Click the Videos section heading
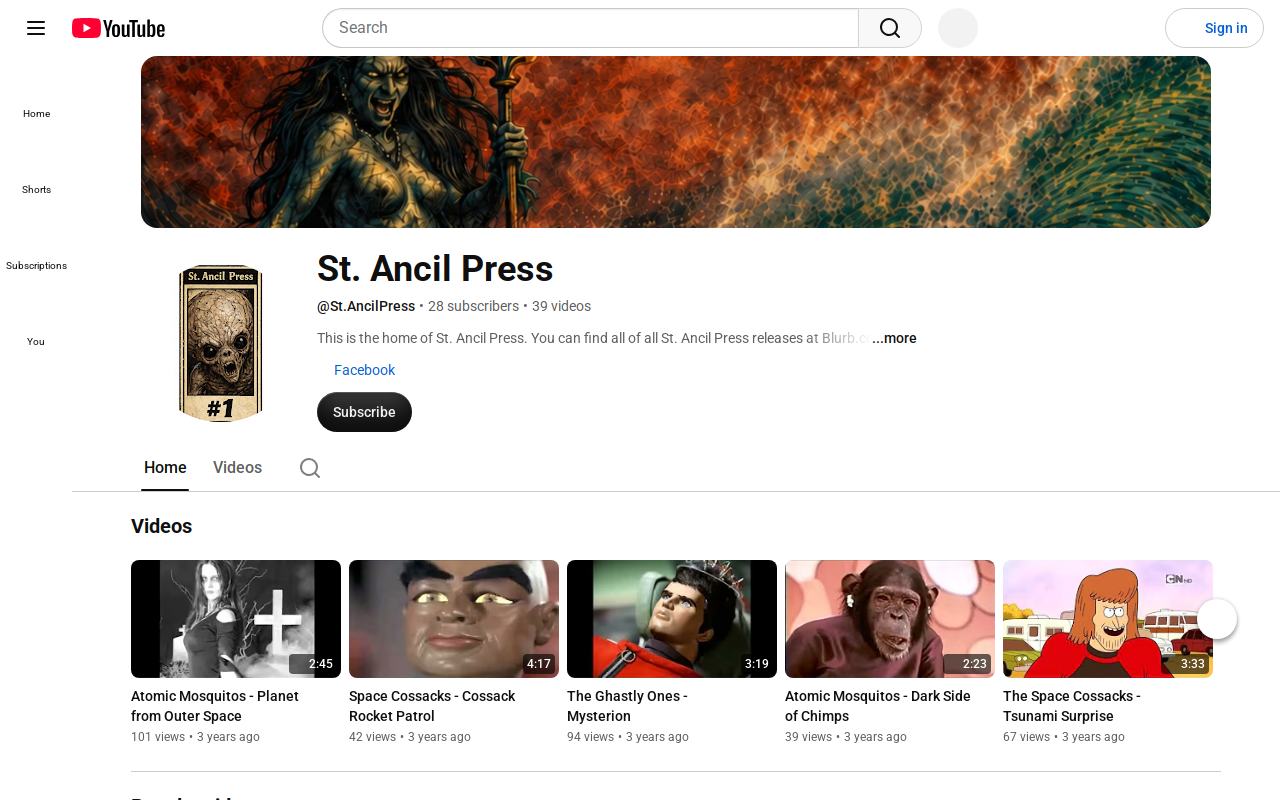The height and width of the screenshot is (800, 1280). pyautogui.click(x=161, y=526)
